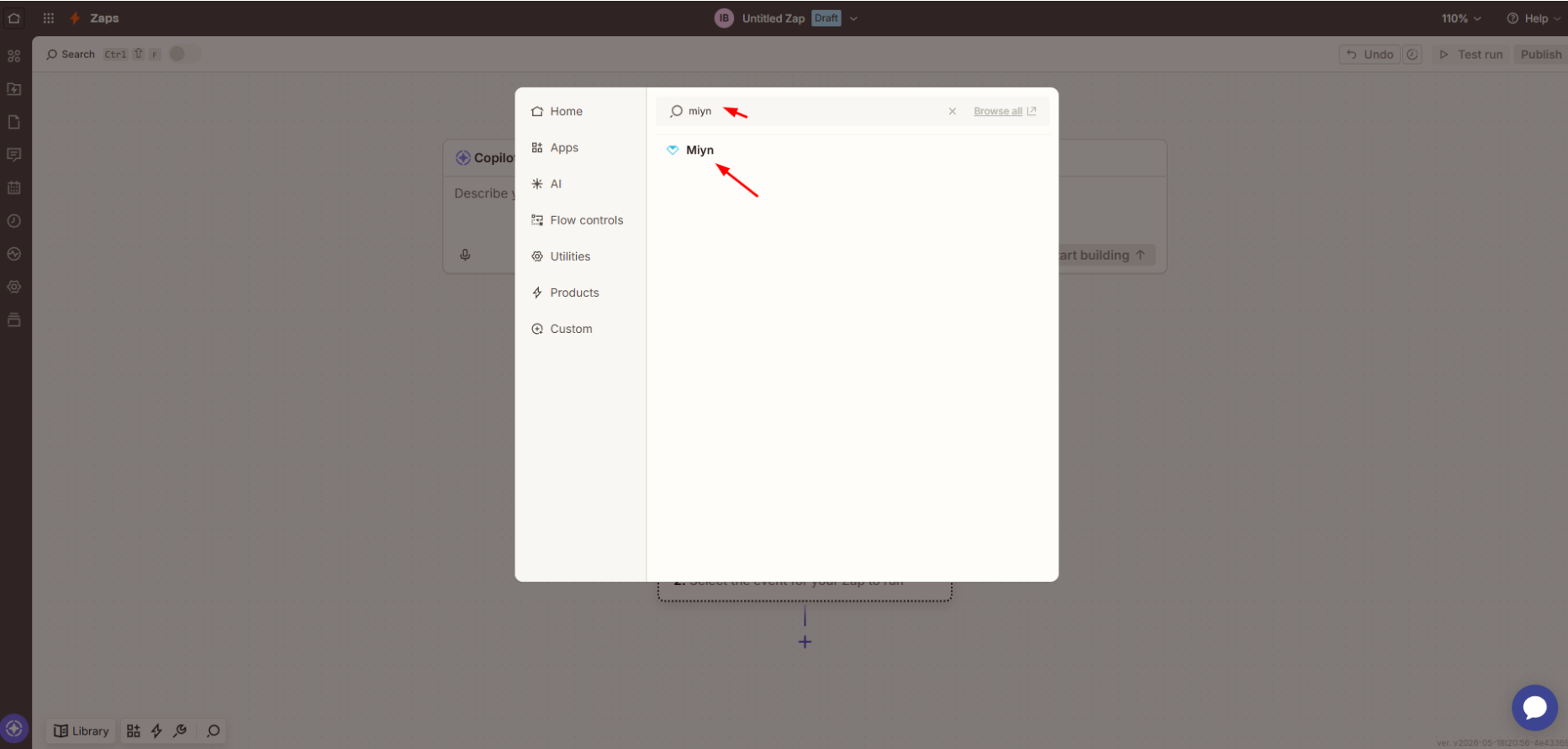Click the Draft status badge
Viewport: 1568px width, 749px height.
click(826, 18)
